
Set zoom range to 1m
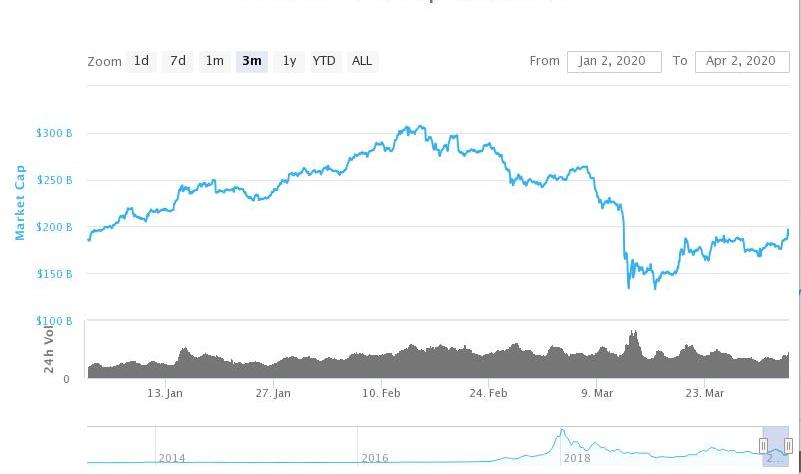(x=215, y=61)
